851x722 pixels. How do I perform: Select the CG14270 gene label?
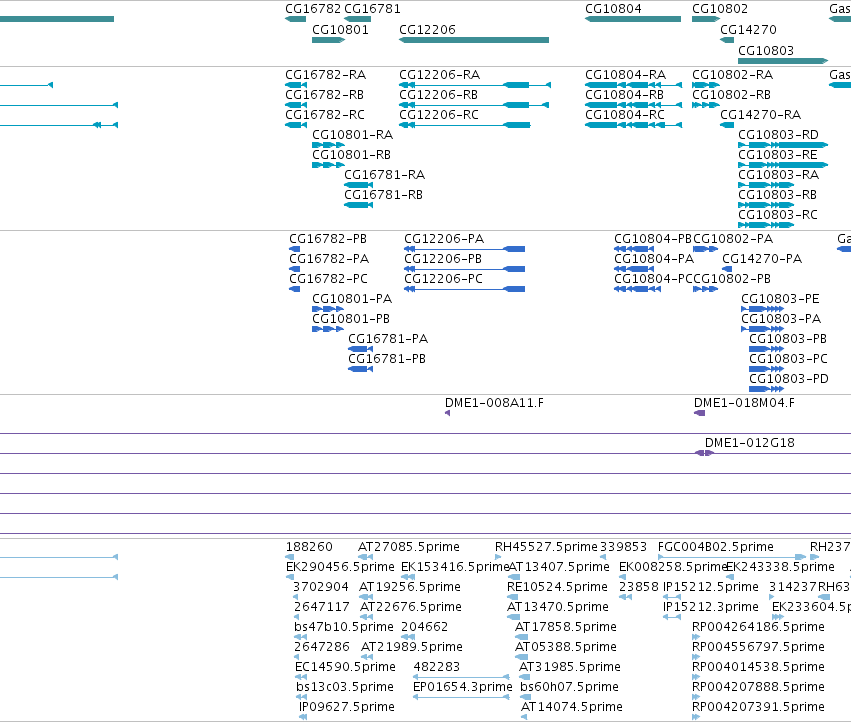point(748,30)
